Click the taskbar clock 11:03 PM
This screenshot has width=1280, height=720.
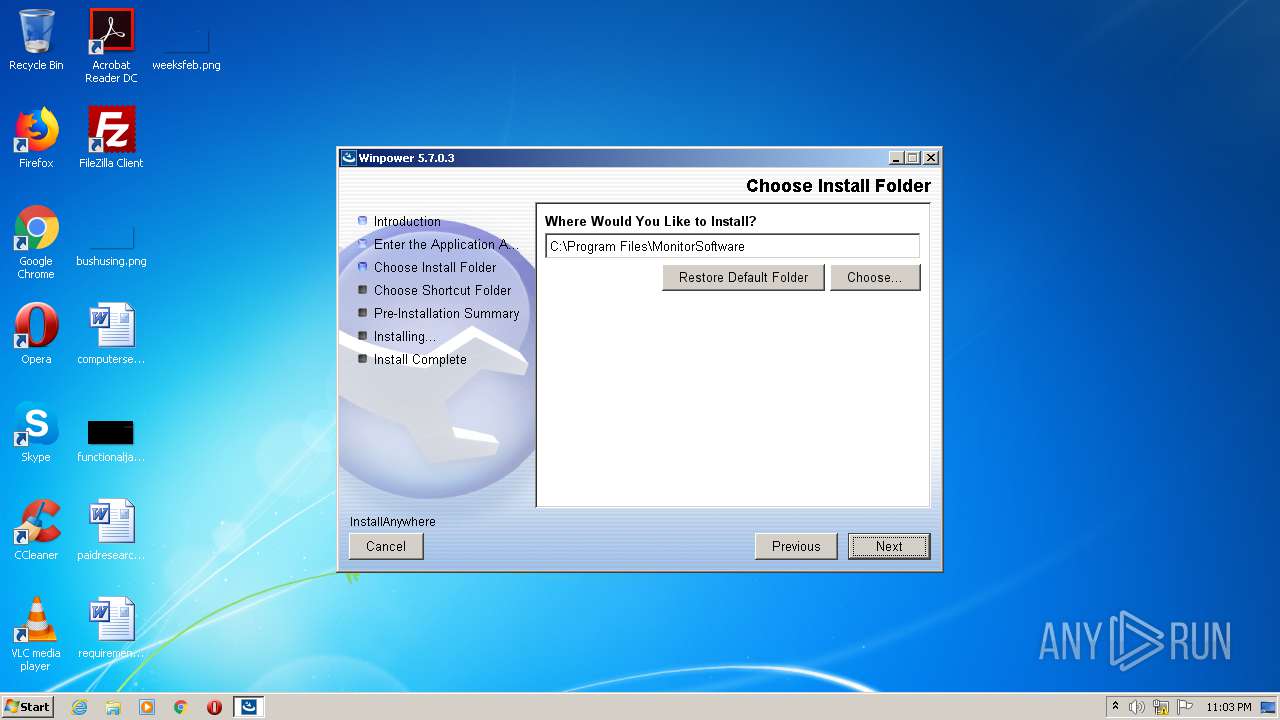pos(1229,707)
